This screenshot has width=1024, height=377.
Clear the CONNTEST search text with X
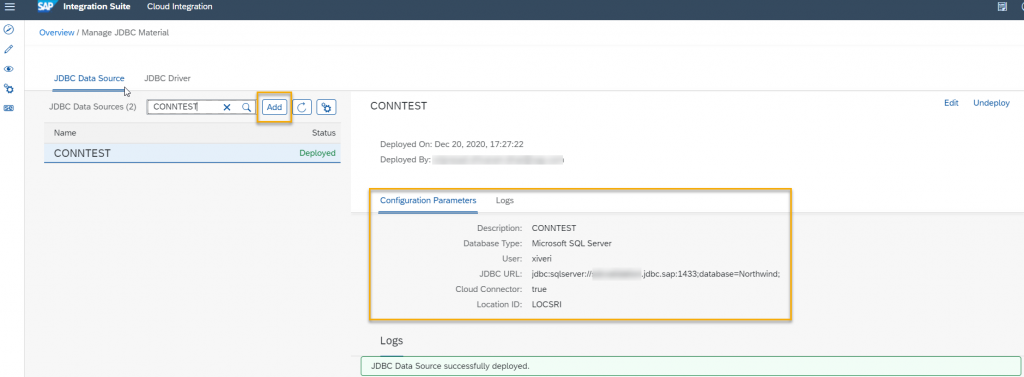[x=227, y=107]
